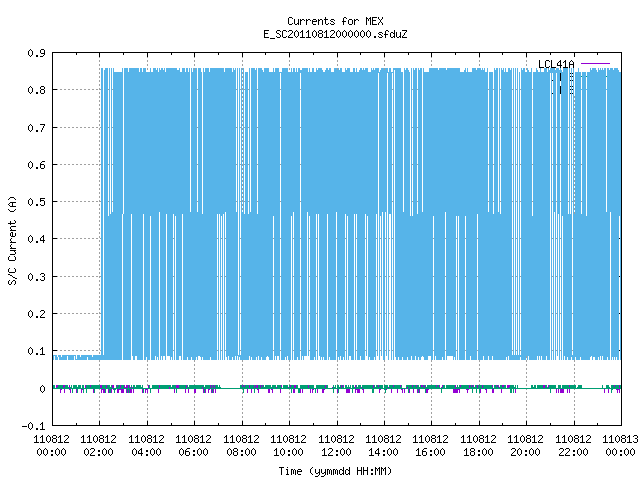This screenshot has height=480, width=640.
Task: Click the 10:00 time tick label
Action: point(289,452)
